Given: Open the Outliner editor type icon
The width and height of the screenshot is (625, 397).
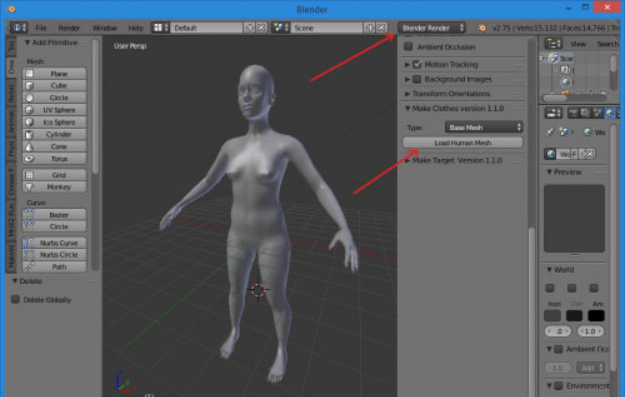Looking at the screenshot, I should click(x=553, y=43).
